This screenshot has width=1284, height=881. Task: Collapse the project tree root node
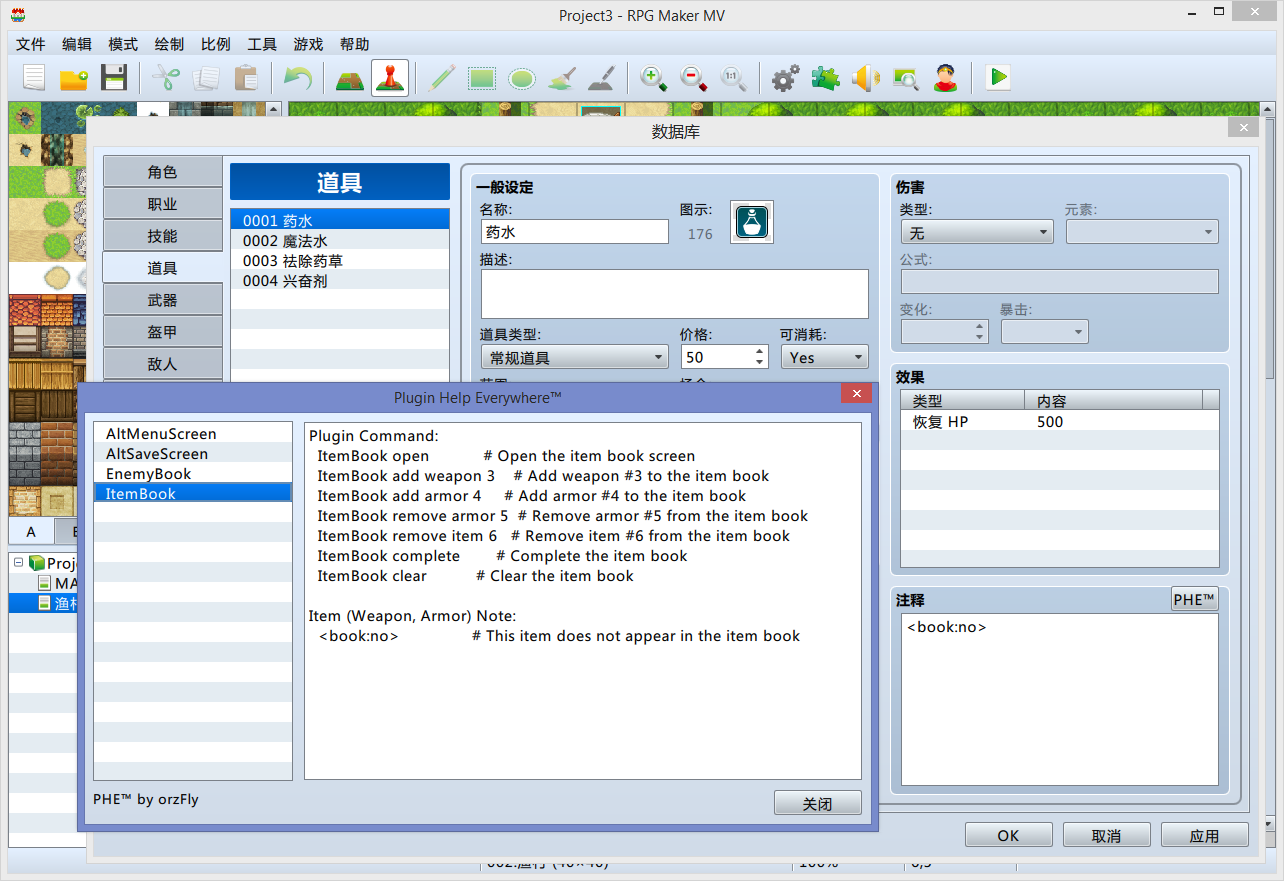tap(19, 563)
